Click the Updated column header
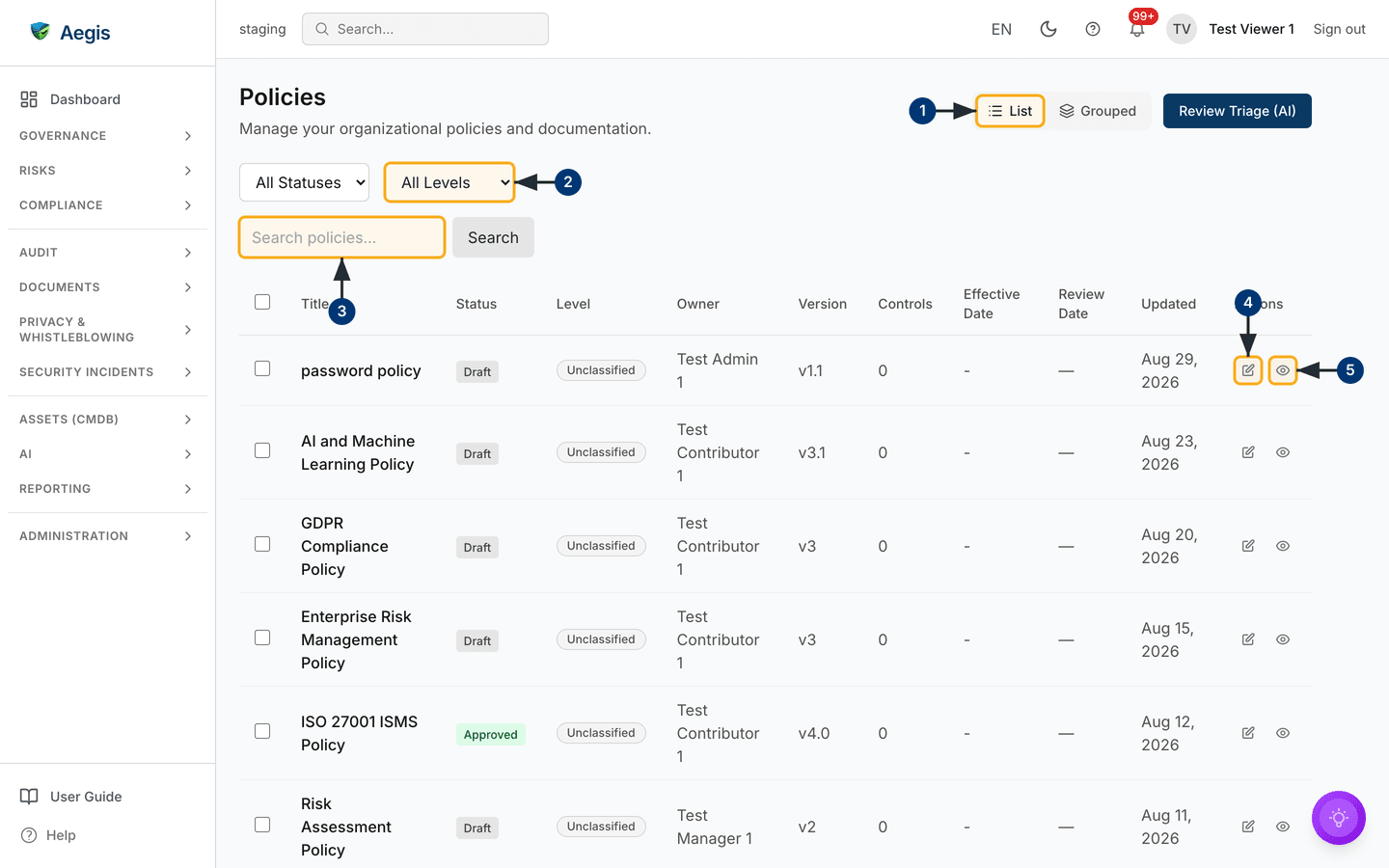 (x=1168, y=304)
